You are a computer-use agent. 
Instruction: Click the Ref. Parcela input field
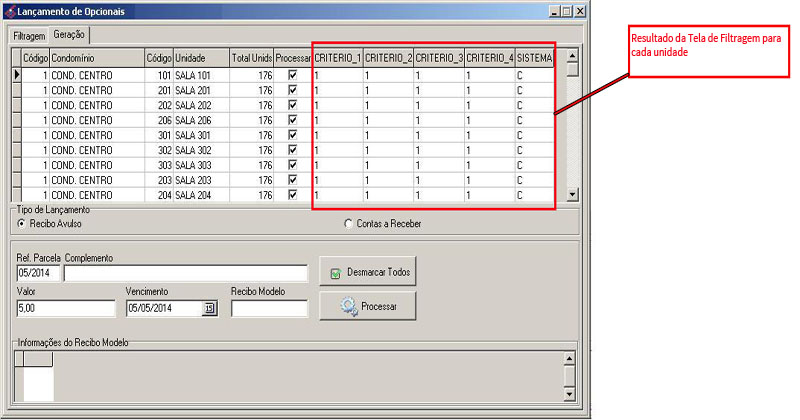click(x=39, y=273)
